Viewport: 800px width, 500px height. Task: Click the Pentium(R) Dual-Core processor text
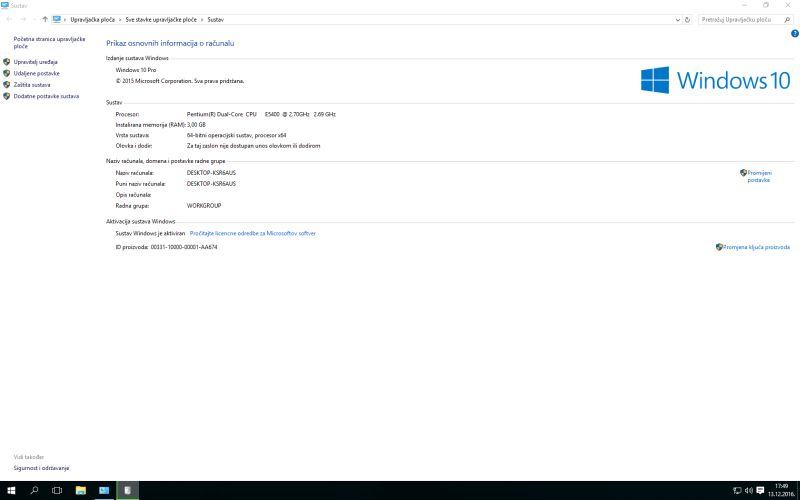click(x=261, y=114)
